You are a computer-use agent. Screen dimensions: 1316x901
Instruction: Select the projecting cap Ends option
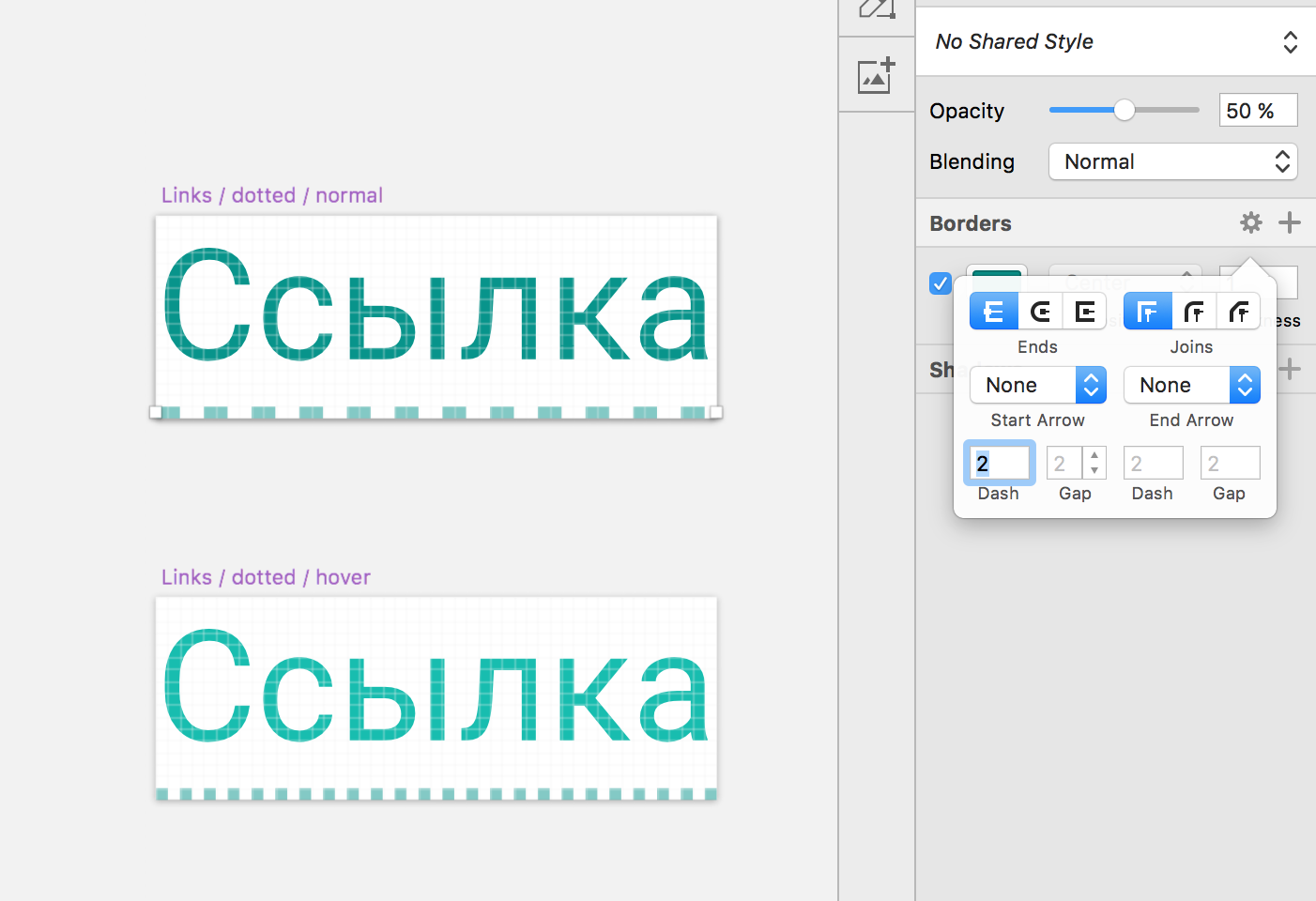point(1085,312)
